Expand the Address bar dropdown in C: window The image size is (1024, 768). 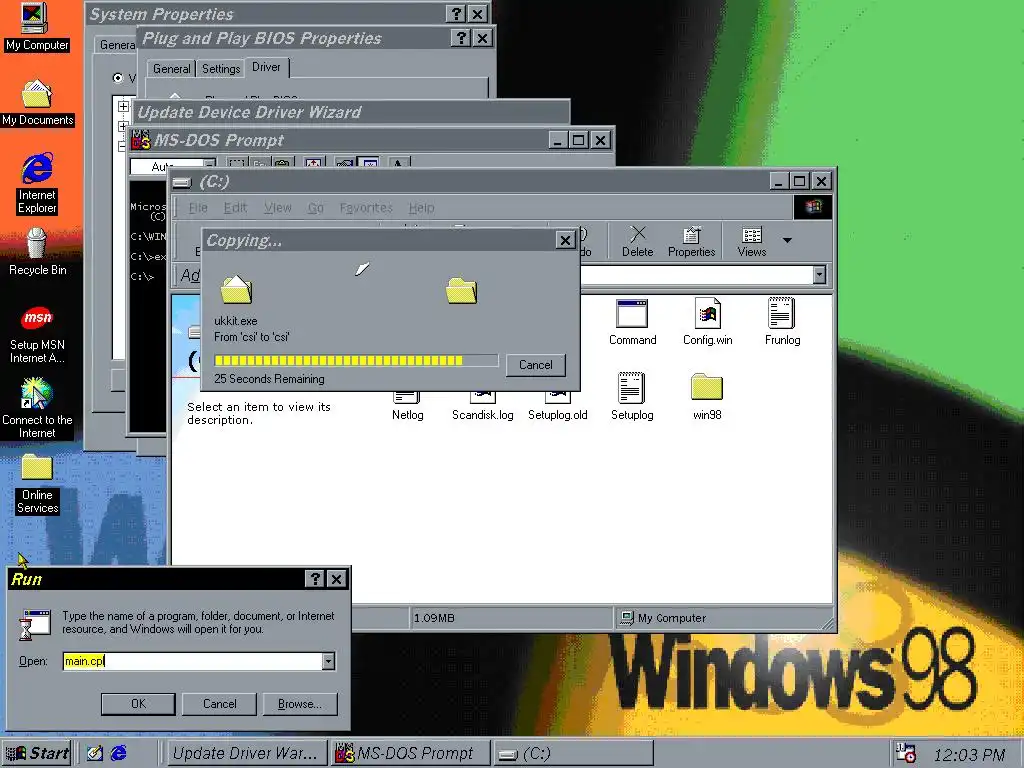coord(819,275)
